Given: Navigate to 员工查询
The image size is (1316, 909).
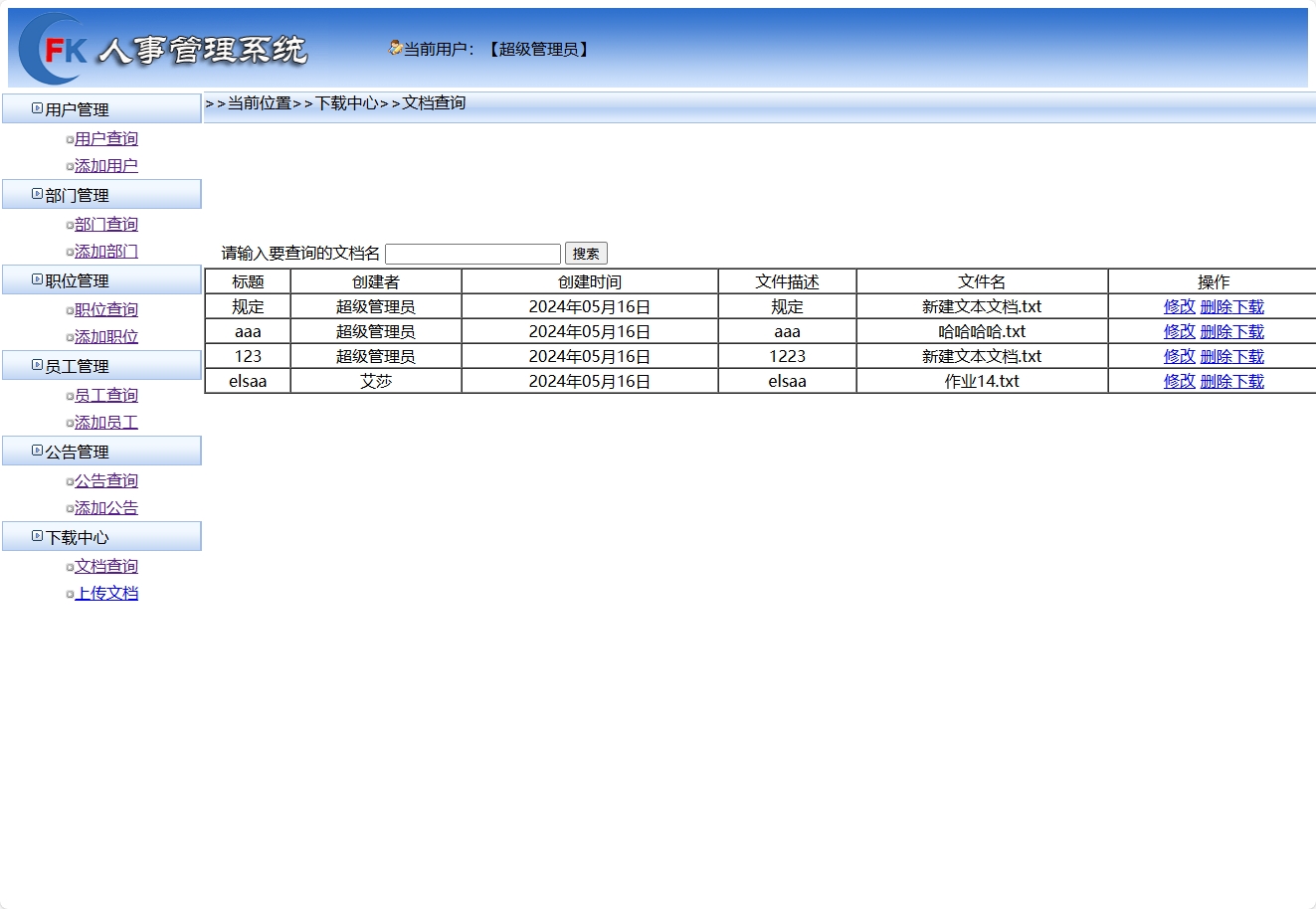Looking at the screenshot, I should point(106,396).
